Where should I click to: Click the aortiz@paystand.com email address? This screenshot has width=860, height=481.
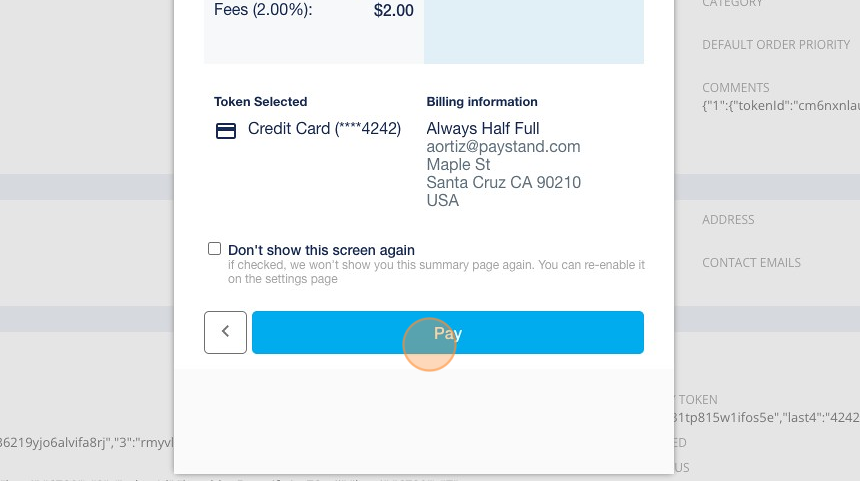(x=503, y=146)
